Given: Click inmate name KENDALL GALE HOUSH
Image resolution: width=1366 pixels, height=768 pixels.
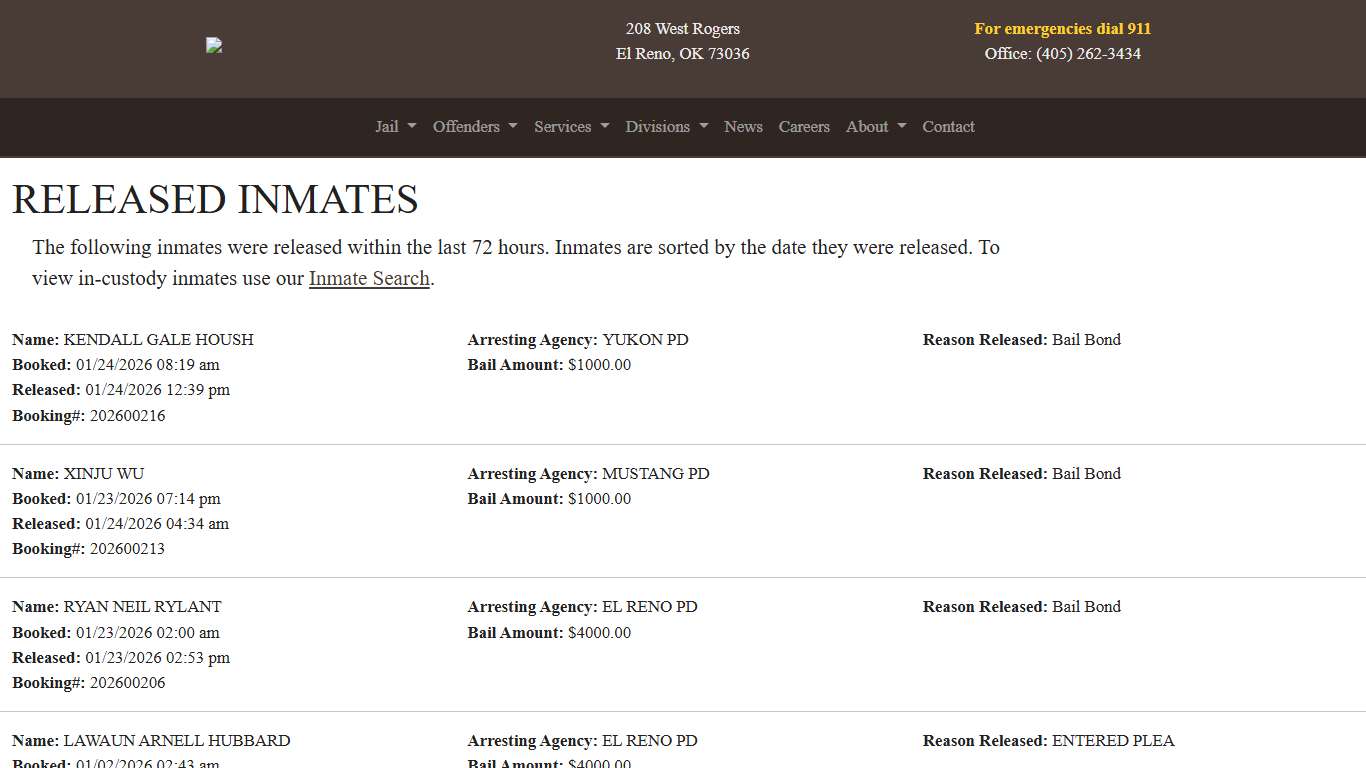Looking at the screenshot, I should pyautogui.click(x=158, y=340).
